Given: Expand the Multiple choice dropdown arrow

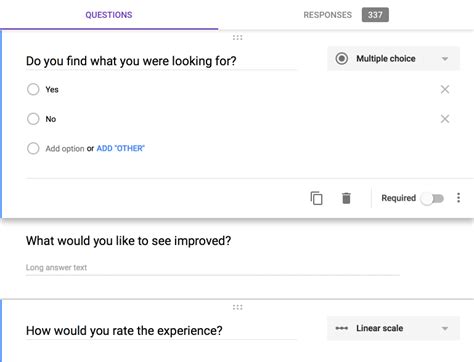Looking at the screenshot, I should (x=445, y=59).
